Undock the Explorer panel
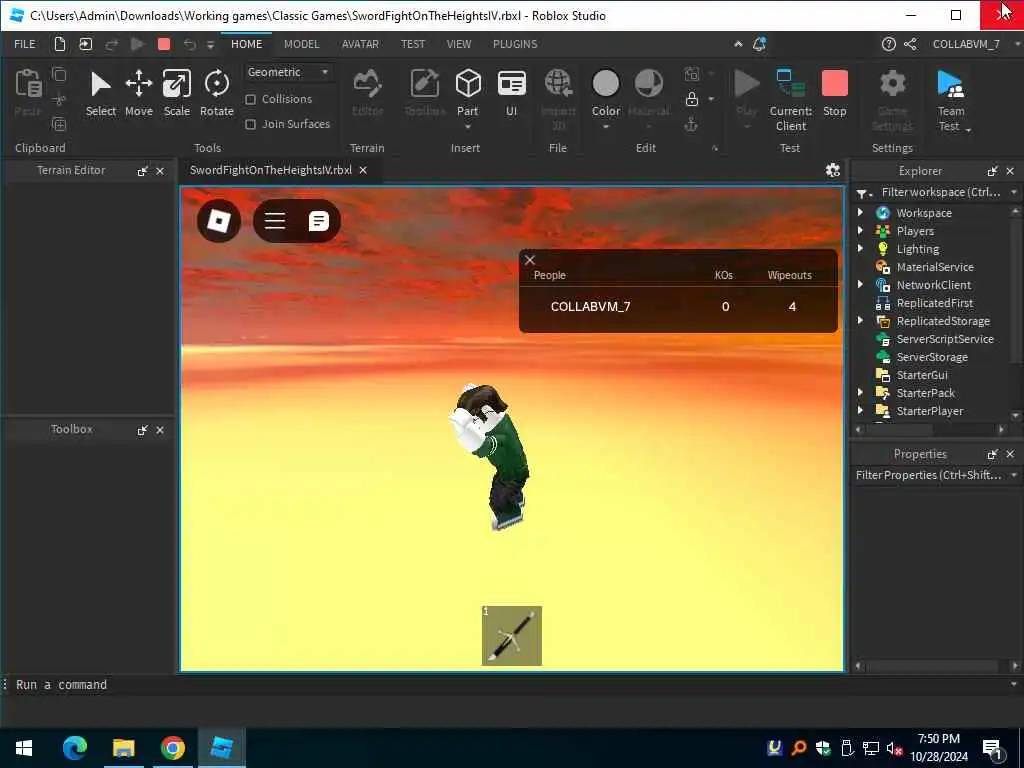This screenshot has width=1024, height=768. point(993,171)
